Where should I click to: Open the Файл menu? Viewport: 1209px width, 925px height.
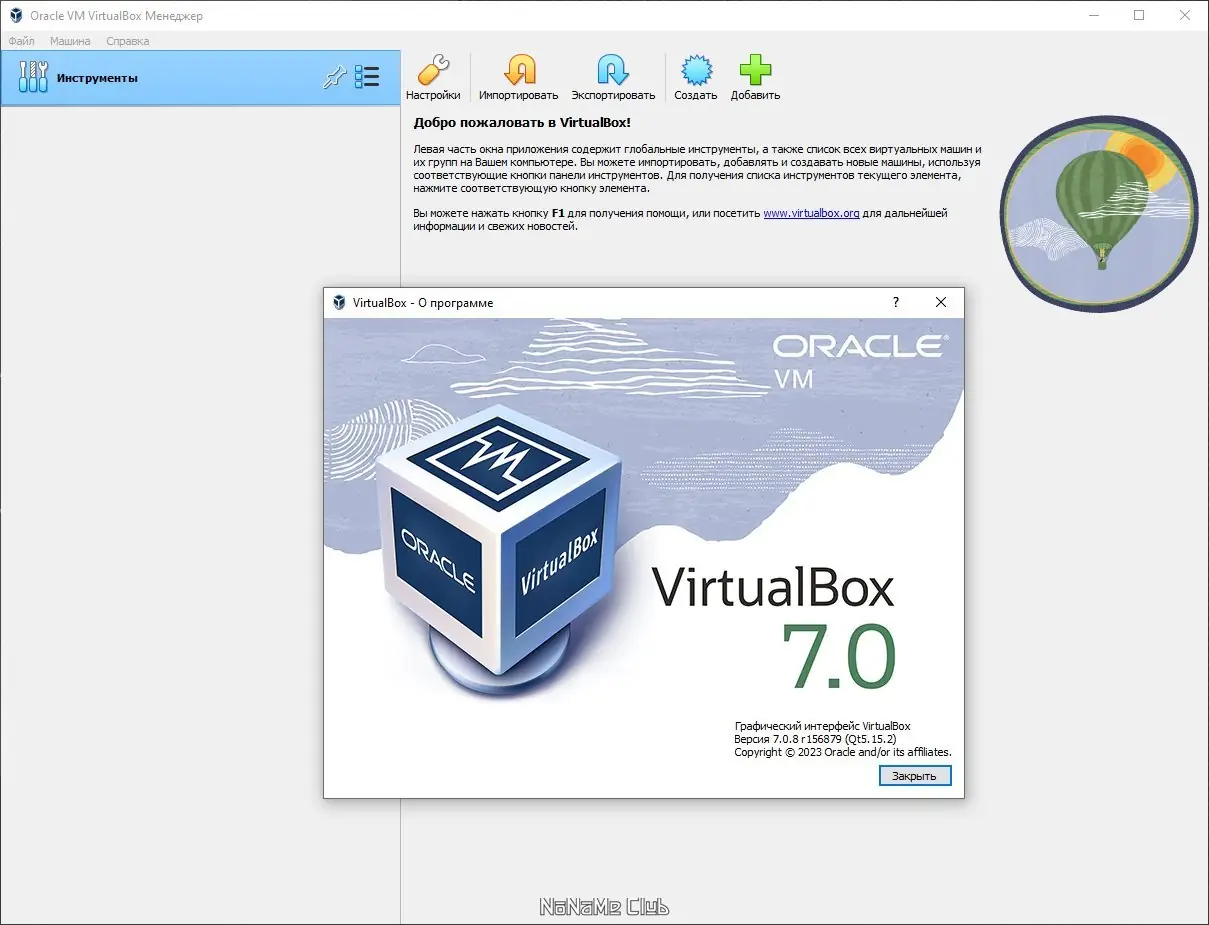(21, 41)
